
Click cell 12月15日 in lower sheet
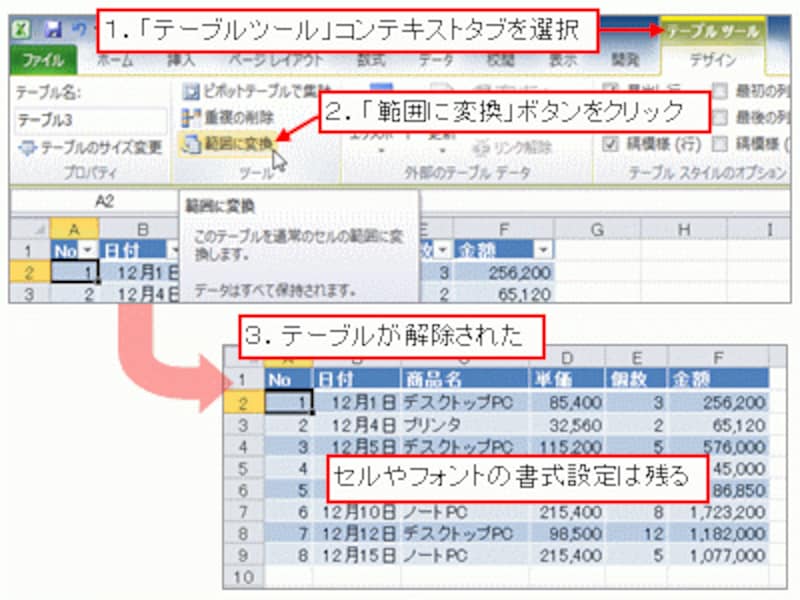pyautogui.click(x=357, y=556)
